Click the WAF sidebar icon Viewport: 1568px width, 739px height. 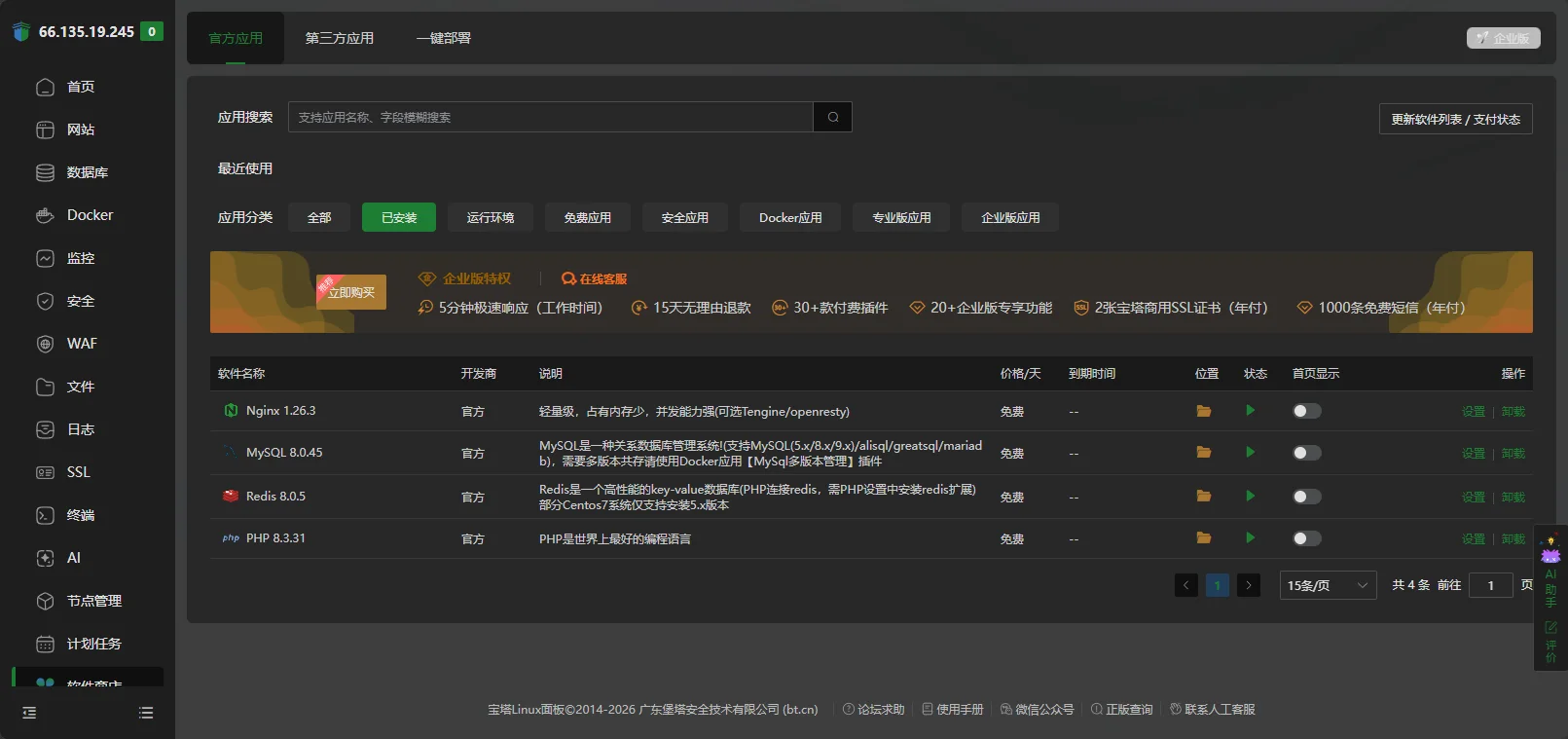(45, 344)
